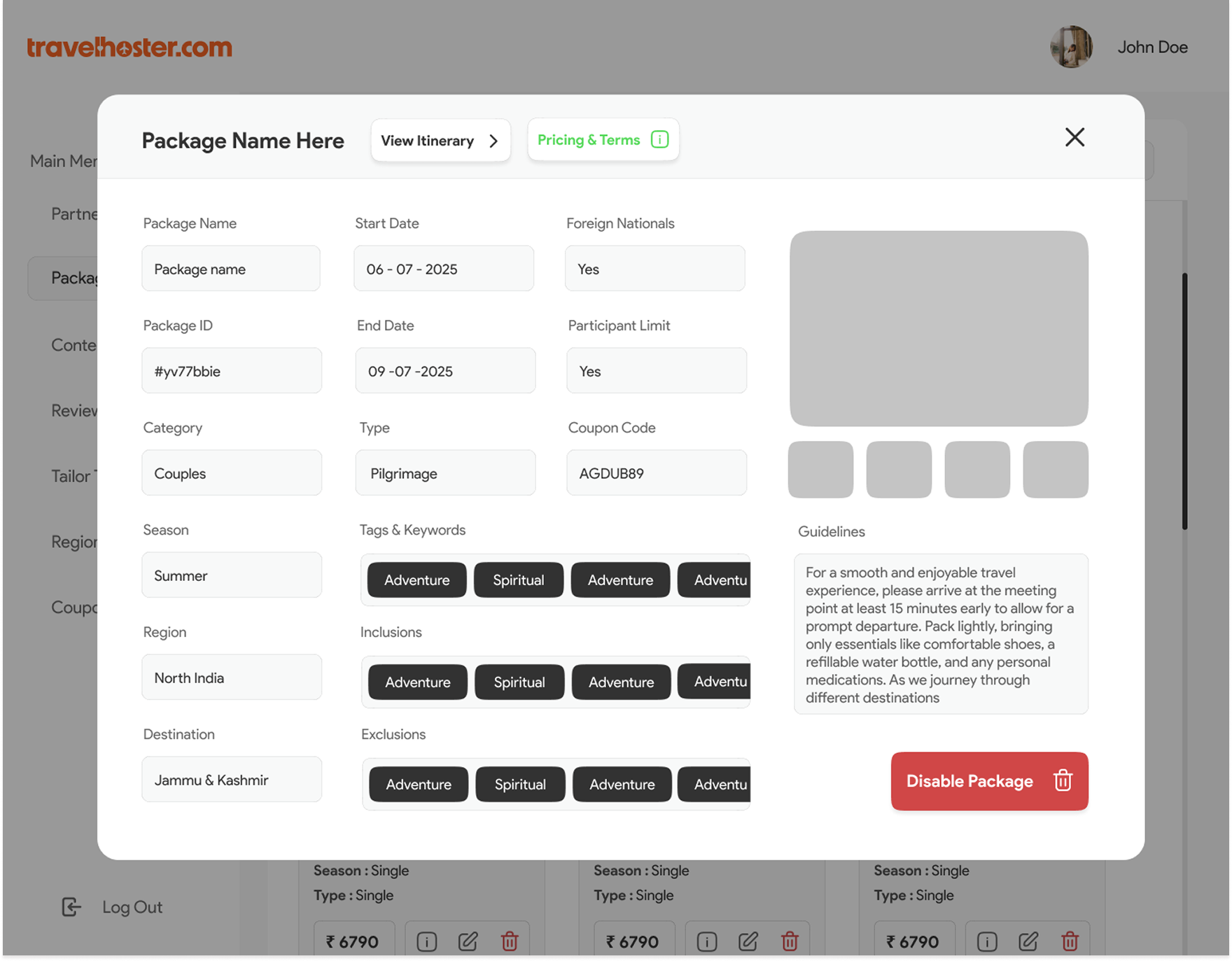This screenshot has height=961, width=1232.
Task: Click info icon on third ₹ 6790 card
Action: [987, 942]
